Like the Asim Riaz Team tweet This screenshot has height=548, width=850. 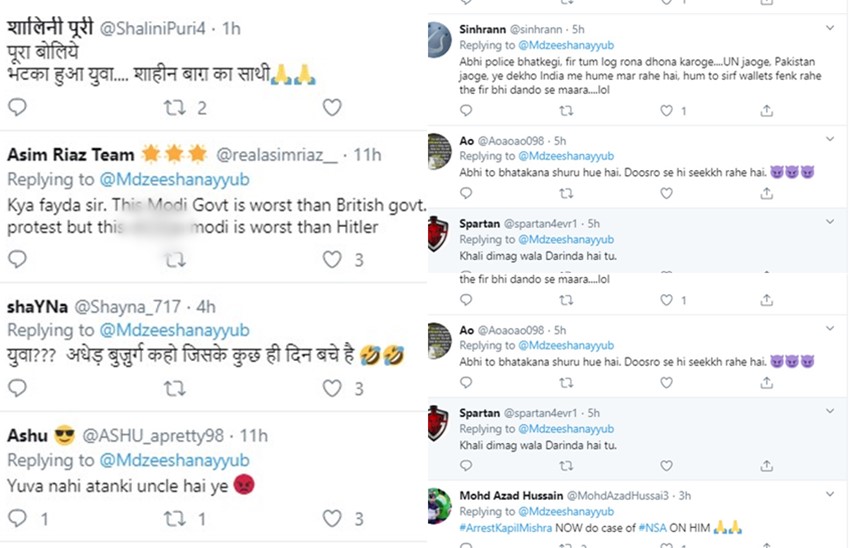pos(332,259)
